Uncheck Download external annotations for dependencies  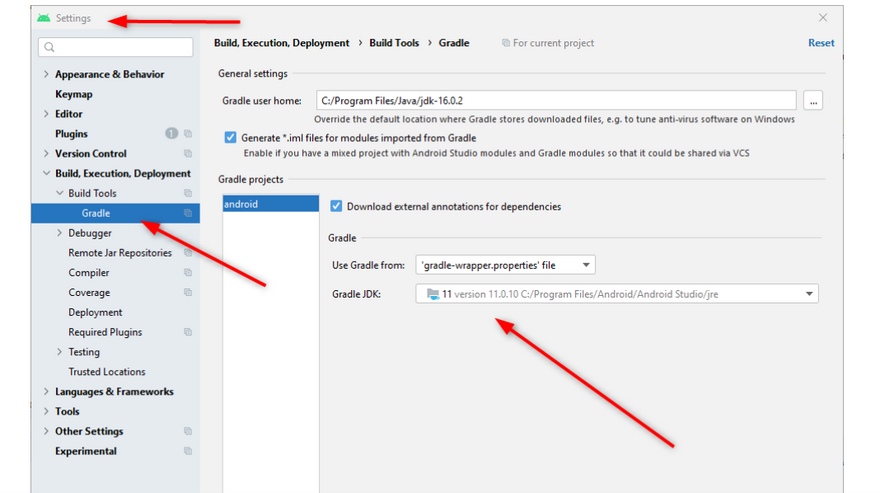coord(336,206)
